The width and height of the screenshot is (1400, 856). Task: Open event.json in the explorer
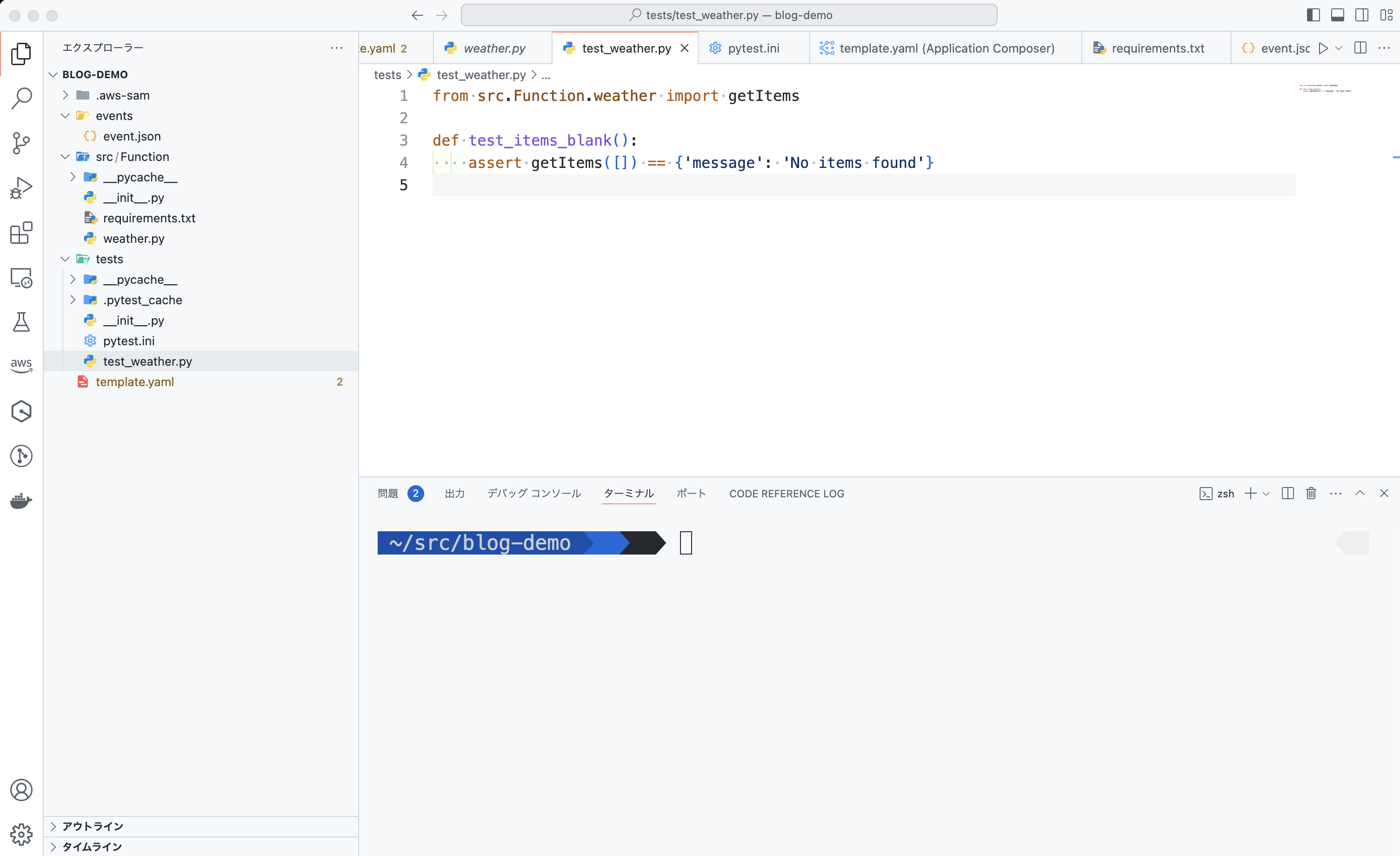201,136
